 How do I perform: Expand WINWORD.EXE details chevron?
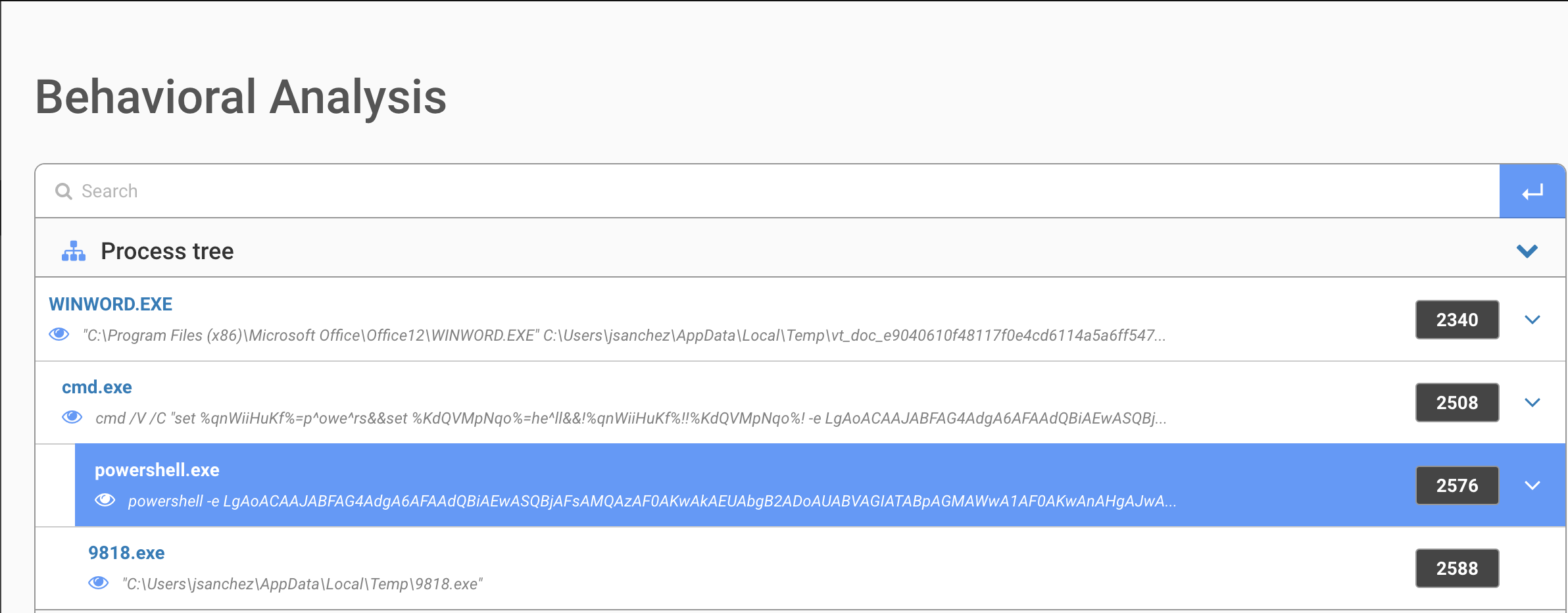[x=1532, y=320]
